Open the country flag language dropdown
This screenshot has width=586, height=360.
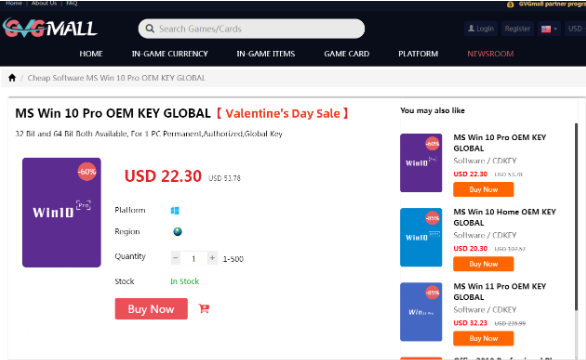(x=549, y=29)
